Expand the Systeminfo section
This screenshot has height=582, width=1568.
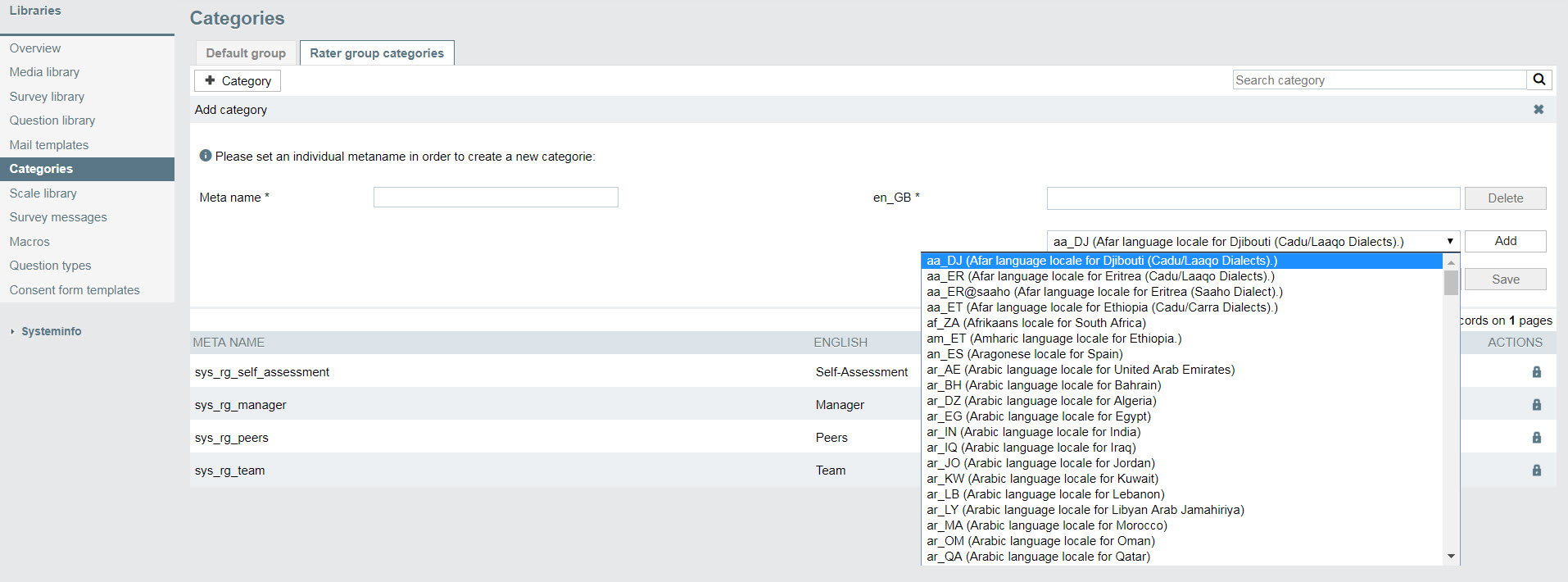click(51, 331)
